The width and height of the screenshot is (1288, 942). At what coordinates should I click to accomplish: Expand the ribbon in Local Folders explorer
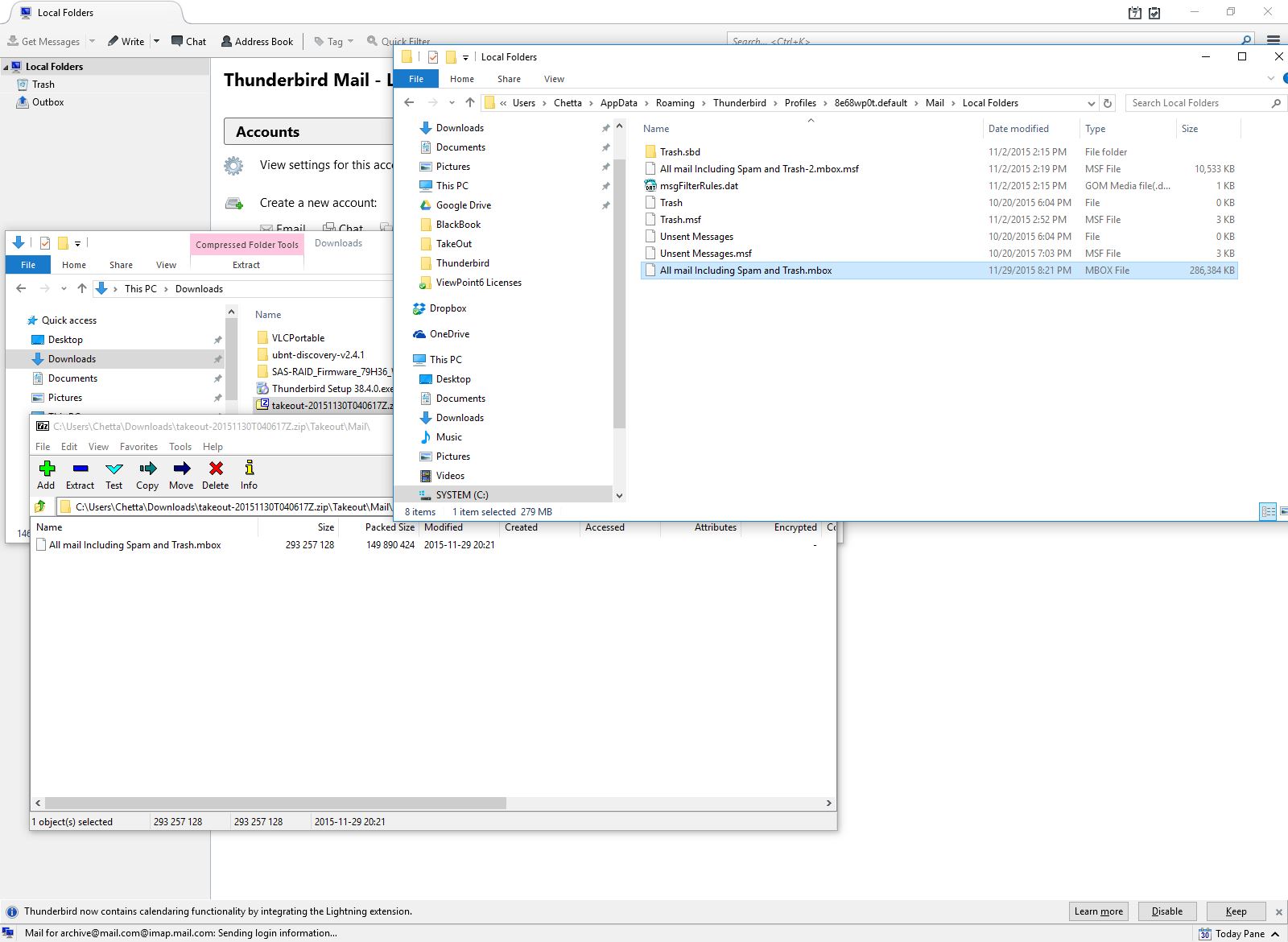(x=1271, y=78)
